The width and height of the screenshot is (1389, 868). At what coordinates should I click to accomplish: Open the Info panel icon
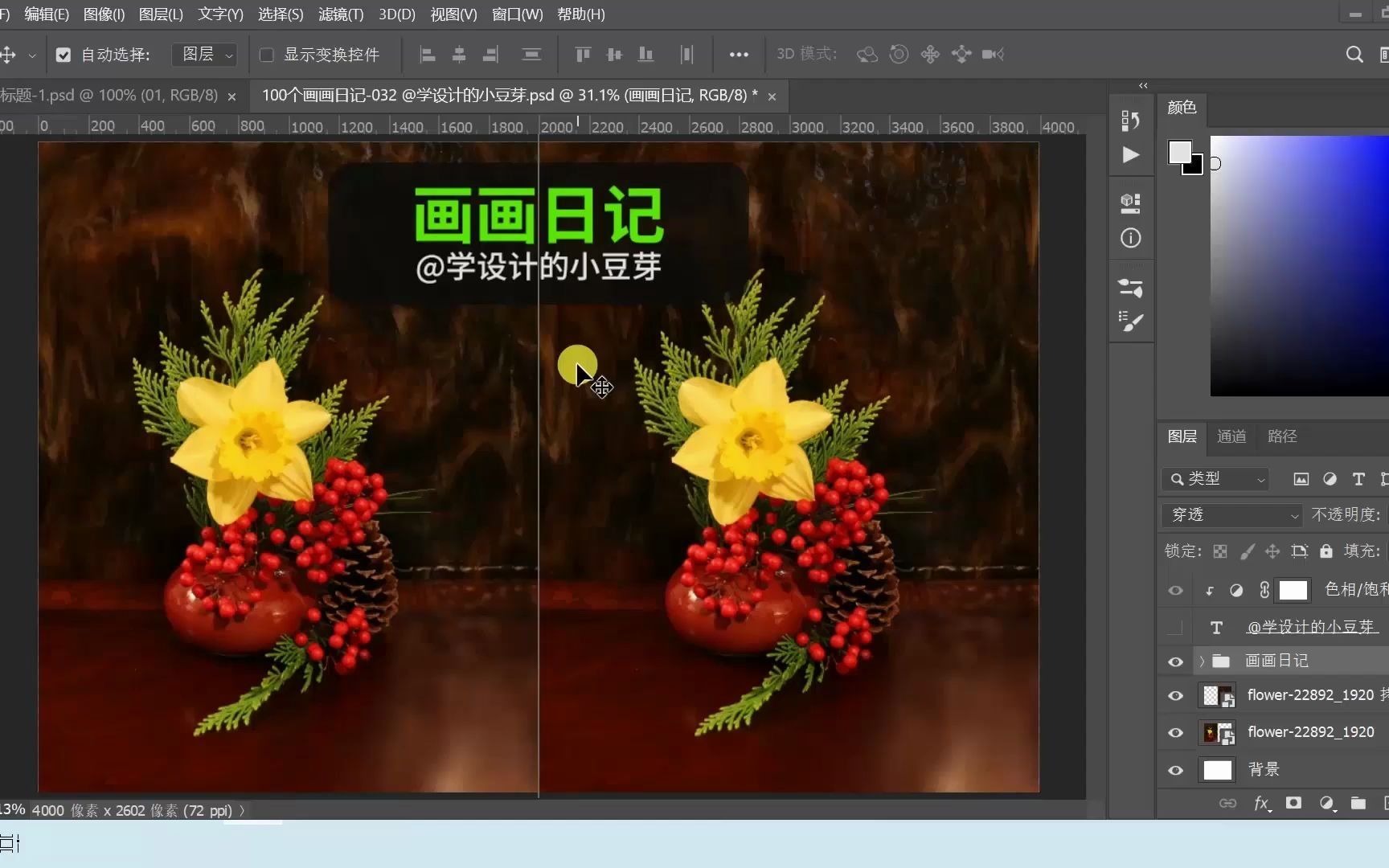(1131, 238)
